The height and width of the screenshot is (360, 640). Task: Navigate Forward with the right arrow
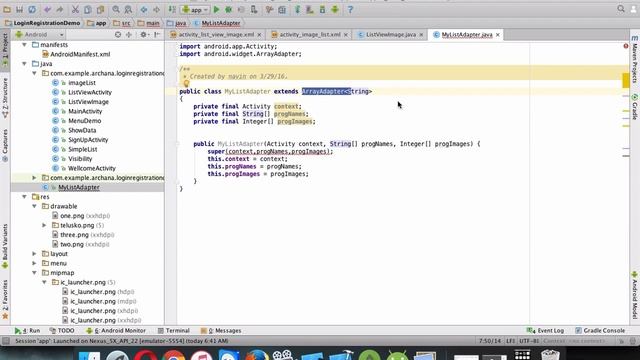156,9
